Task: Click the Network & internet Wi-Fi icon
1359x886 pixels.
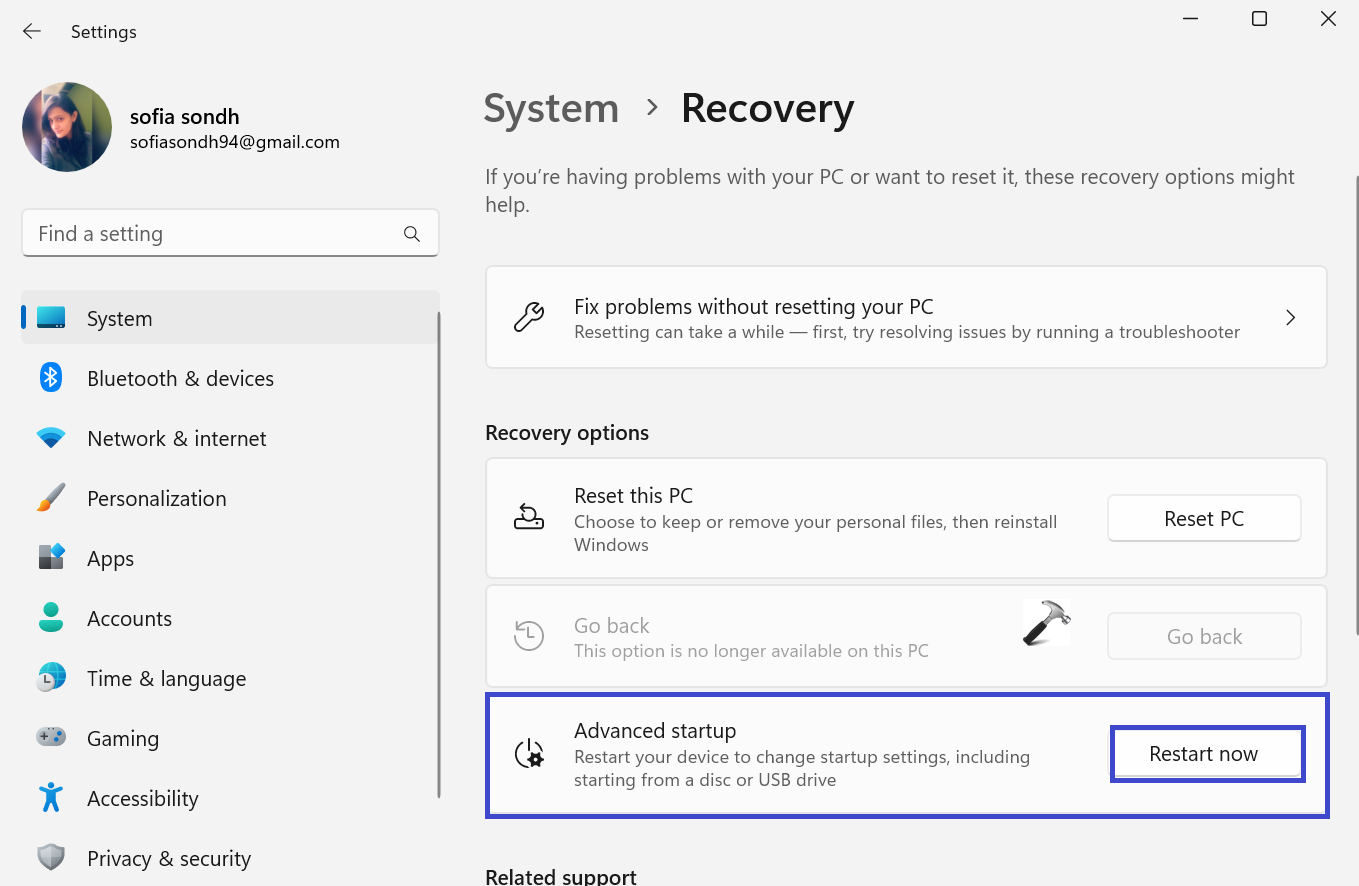Action: point(51,438)
